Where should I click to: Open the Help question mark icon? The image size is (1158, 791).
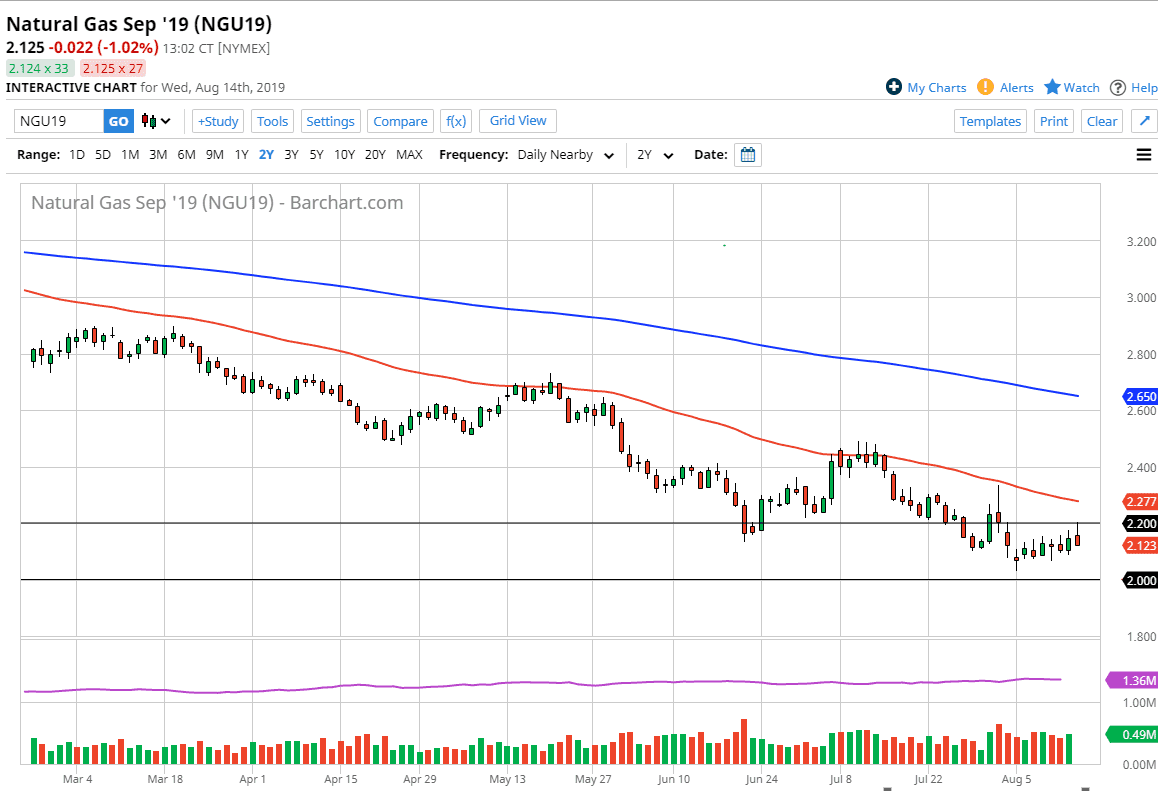tap(1118, 87)
